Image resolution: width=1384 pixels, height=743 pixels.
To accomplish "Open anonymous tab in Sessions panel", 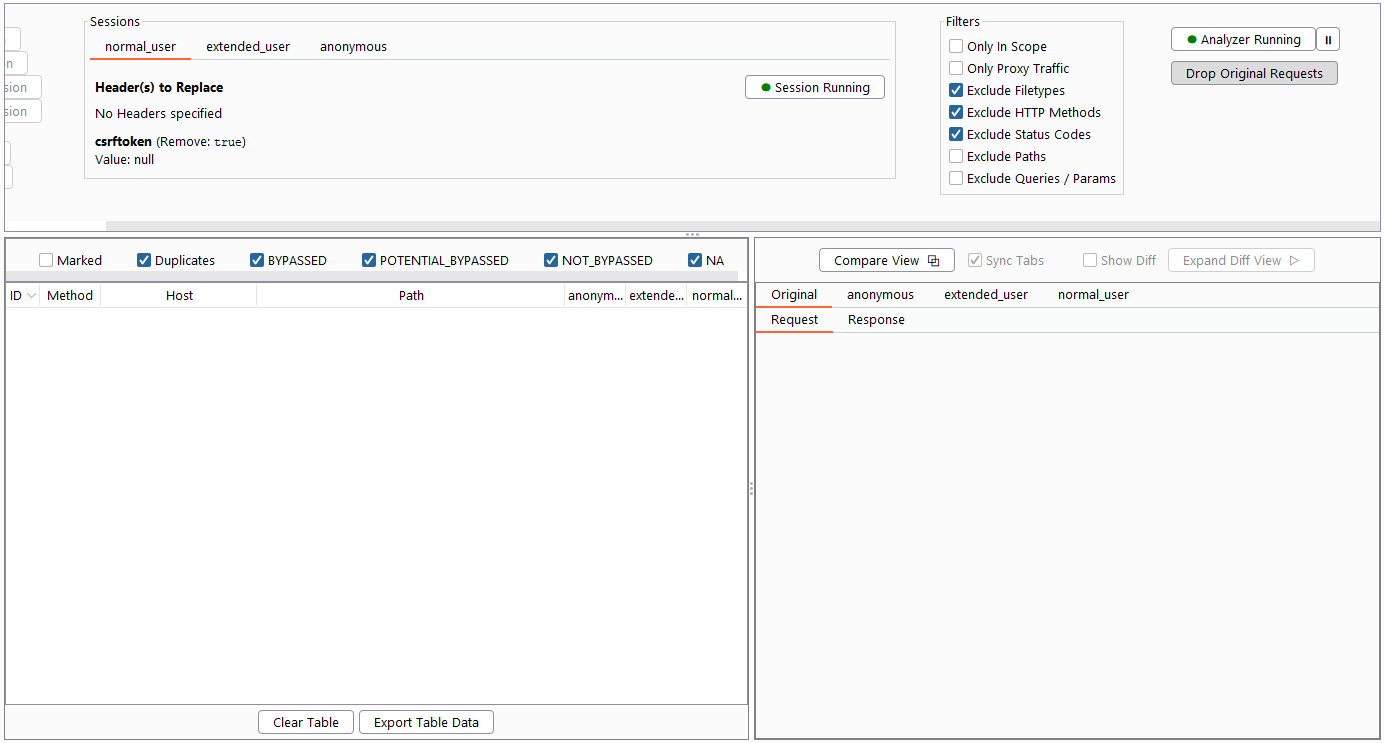I will [353, 47].
